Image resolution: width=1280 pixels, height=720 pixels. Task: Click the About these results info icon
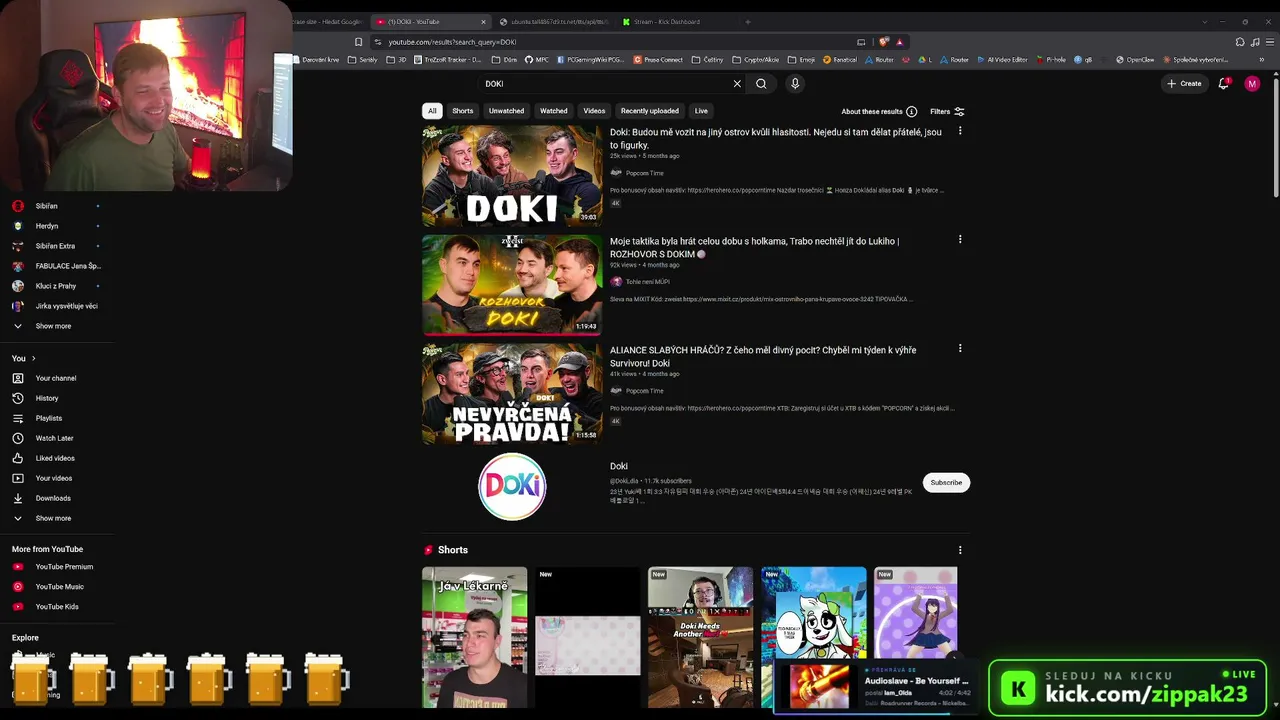[911, 112]
